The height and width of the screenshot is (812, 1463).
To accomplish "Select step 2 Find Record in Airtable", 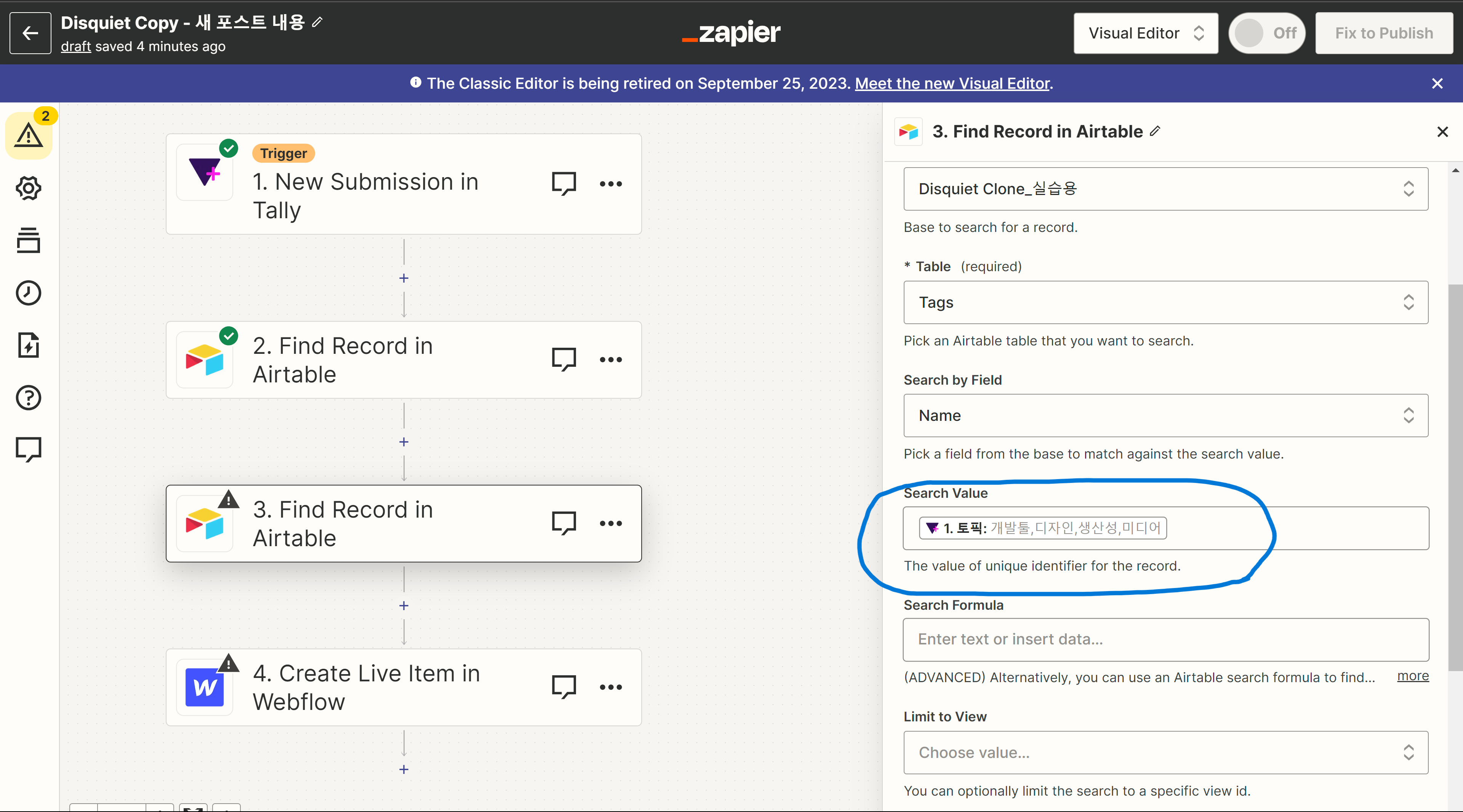I will (404, 360).
